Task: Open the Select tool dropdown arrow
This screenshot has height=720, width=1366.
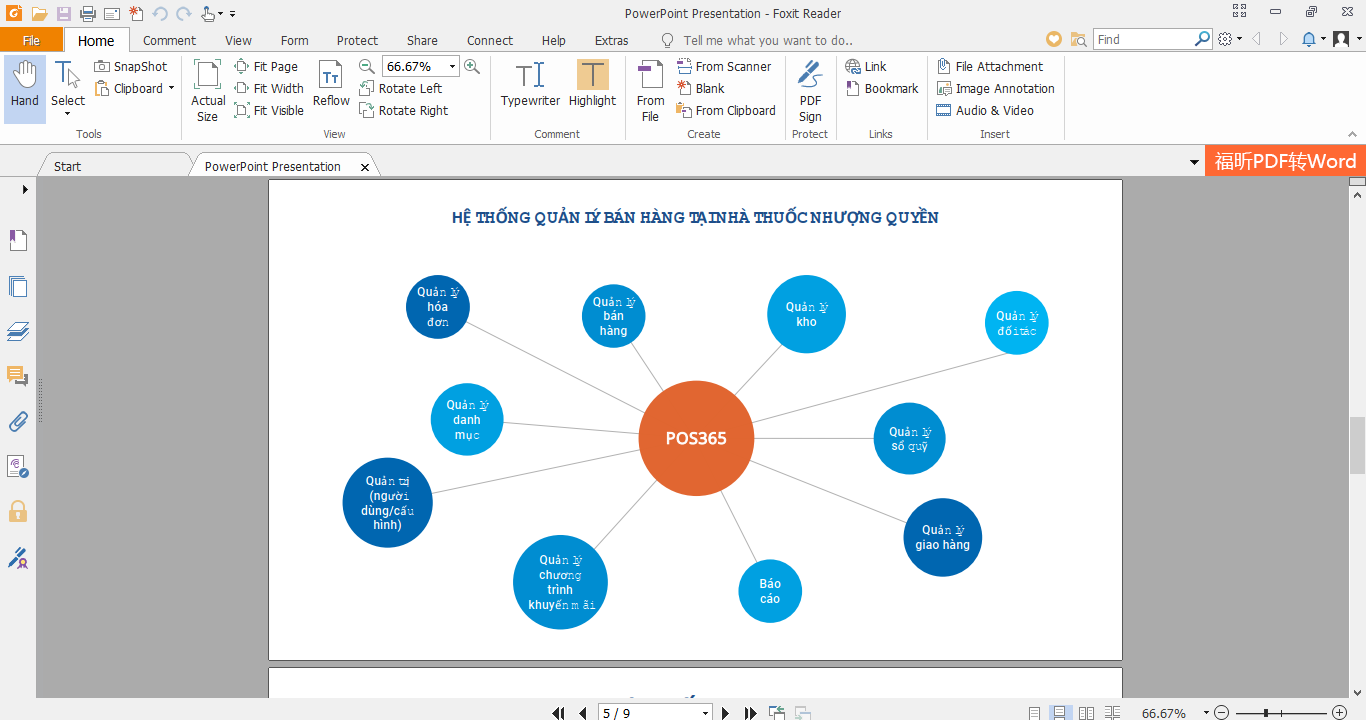Action: (x=68, y=114)
